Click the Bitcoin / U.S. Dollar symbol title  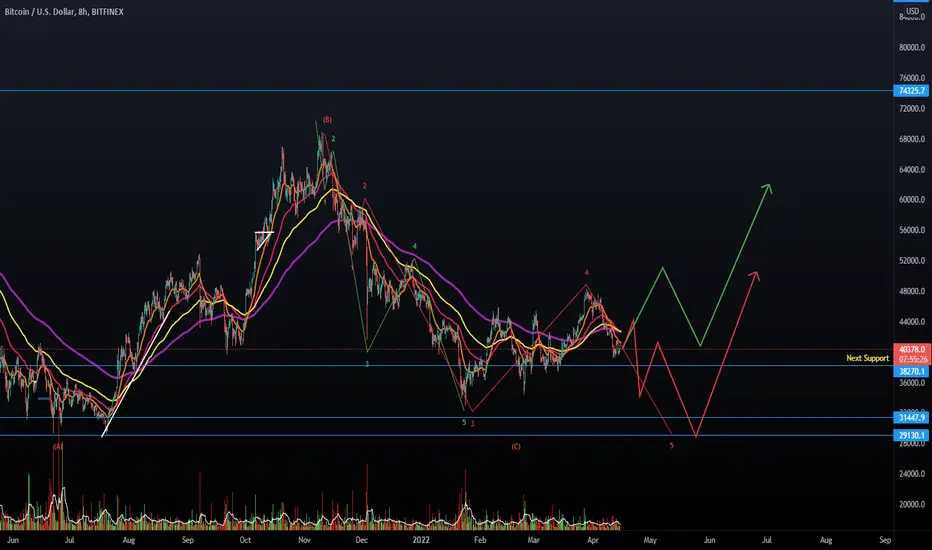39,12
